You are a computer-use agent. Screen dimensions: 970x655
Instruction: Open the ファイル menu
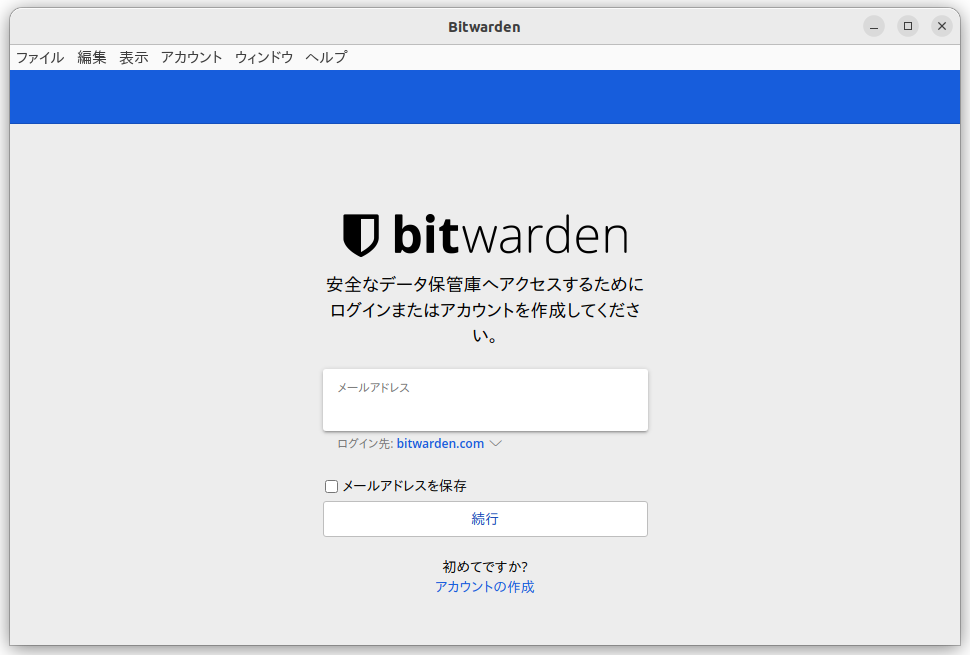(40, 58)
